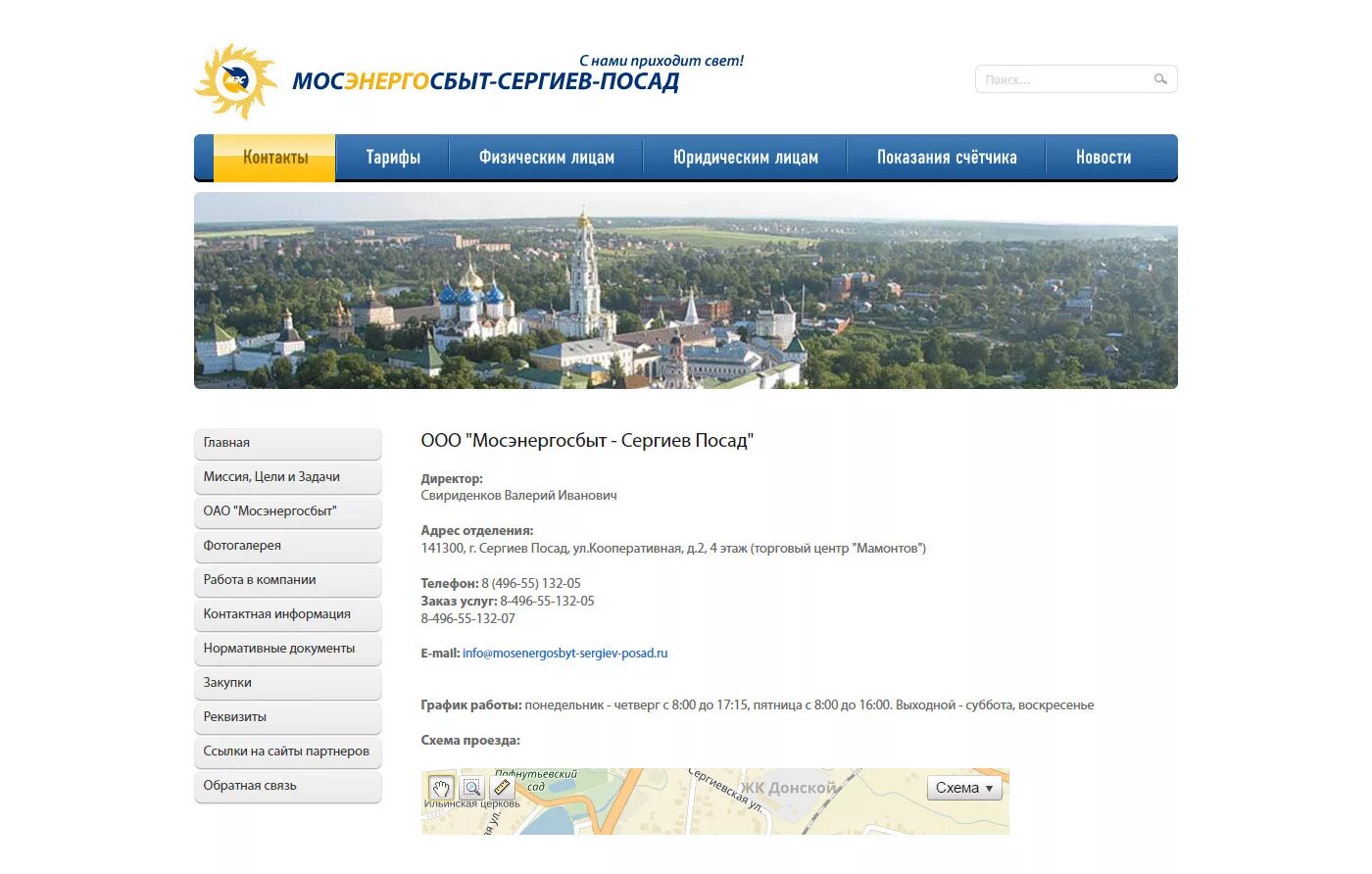Open ОАО "Мосэнергосбыт" sidebar item

(288, 511)
